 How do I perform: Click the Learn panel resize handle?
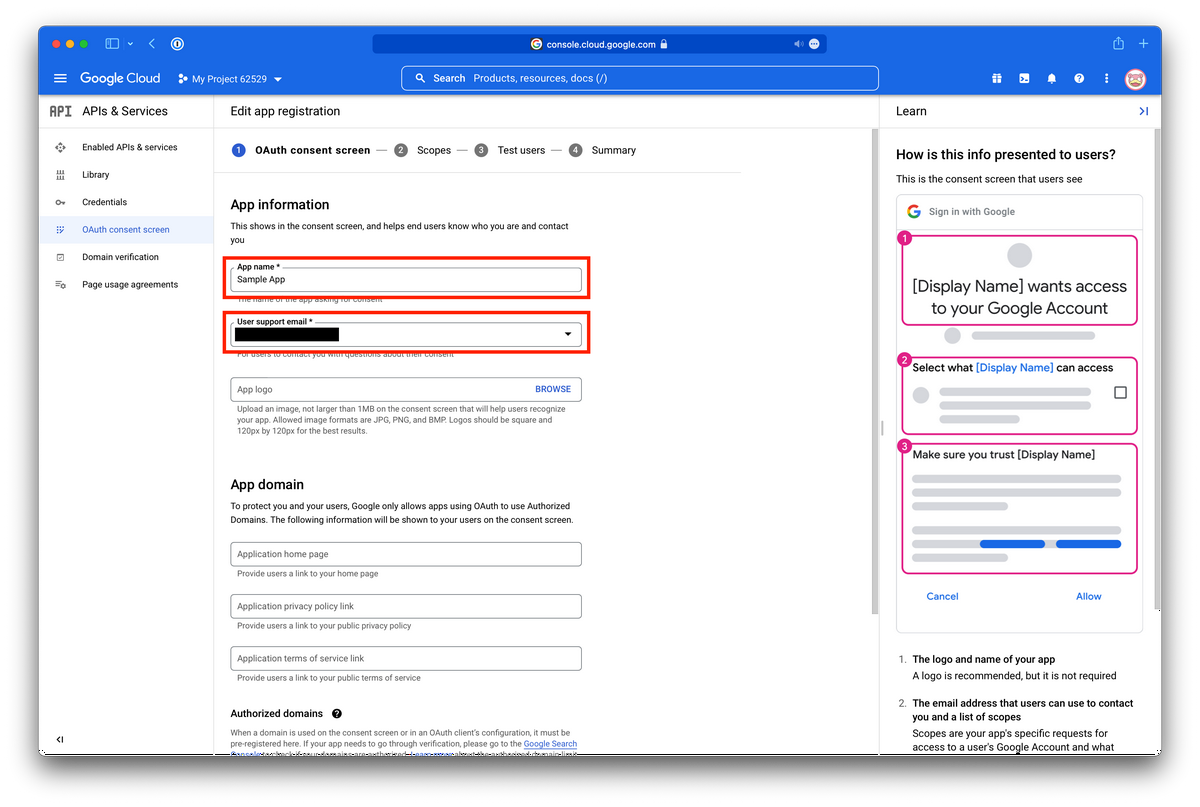[882, 427]
